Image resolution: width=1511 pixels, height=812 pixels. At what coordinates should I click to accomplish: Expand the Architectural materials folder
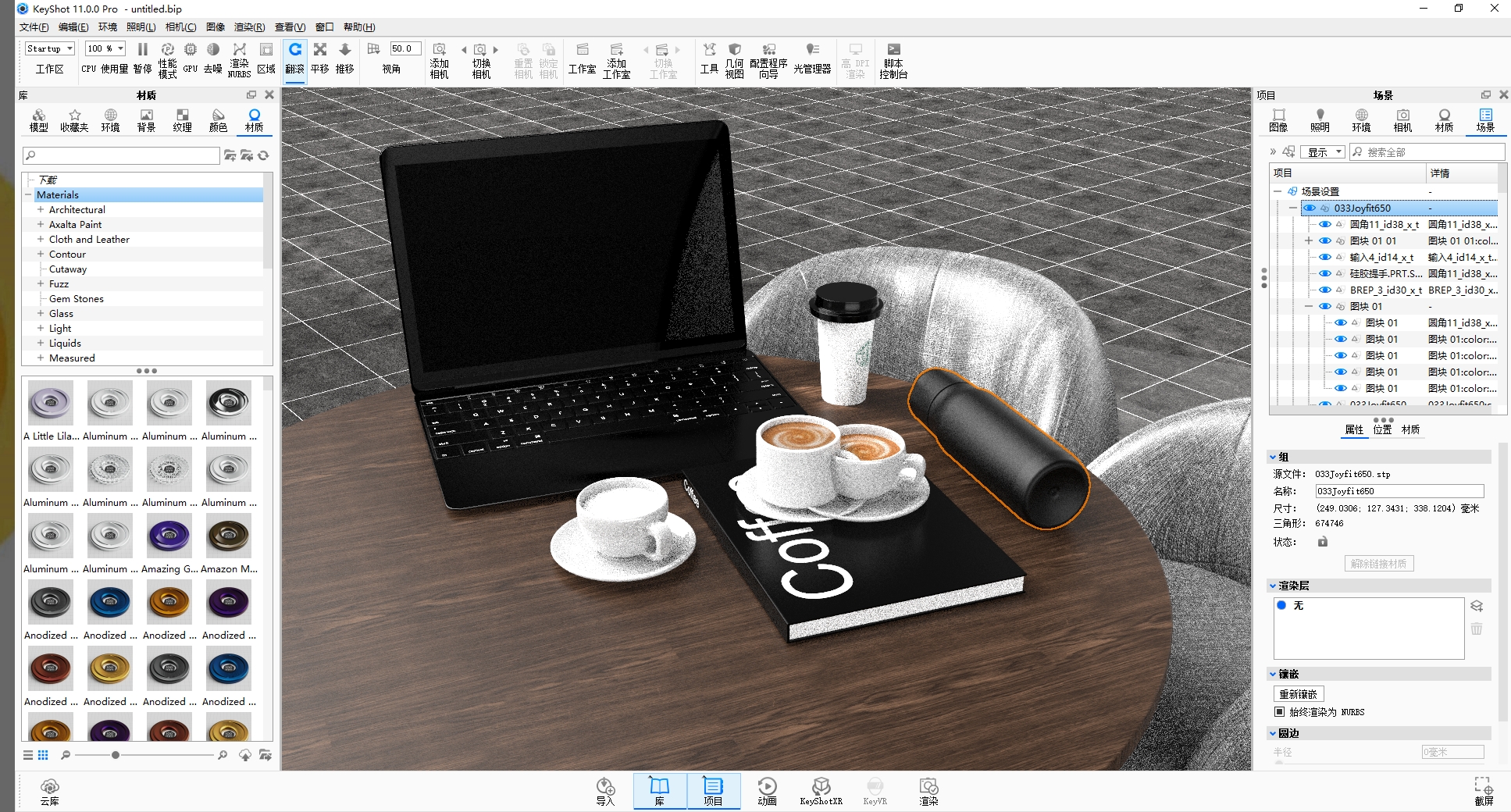coord(41,209)
